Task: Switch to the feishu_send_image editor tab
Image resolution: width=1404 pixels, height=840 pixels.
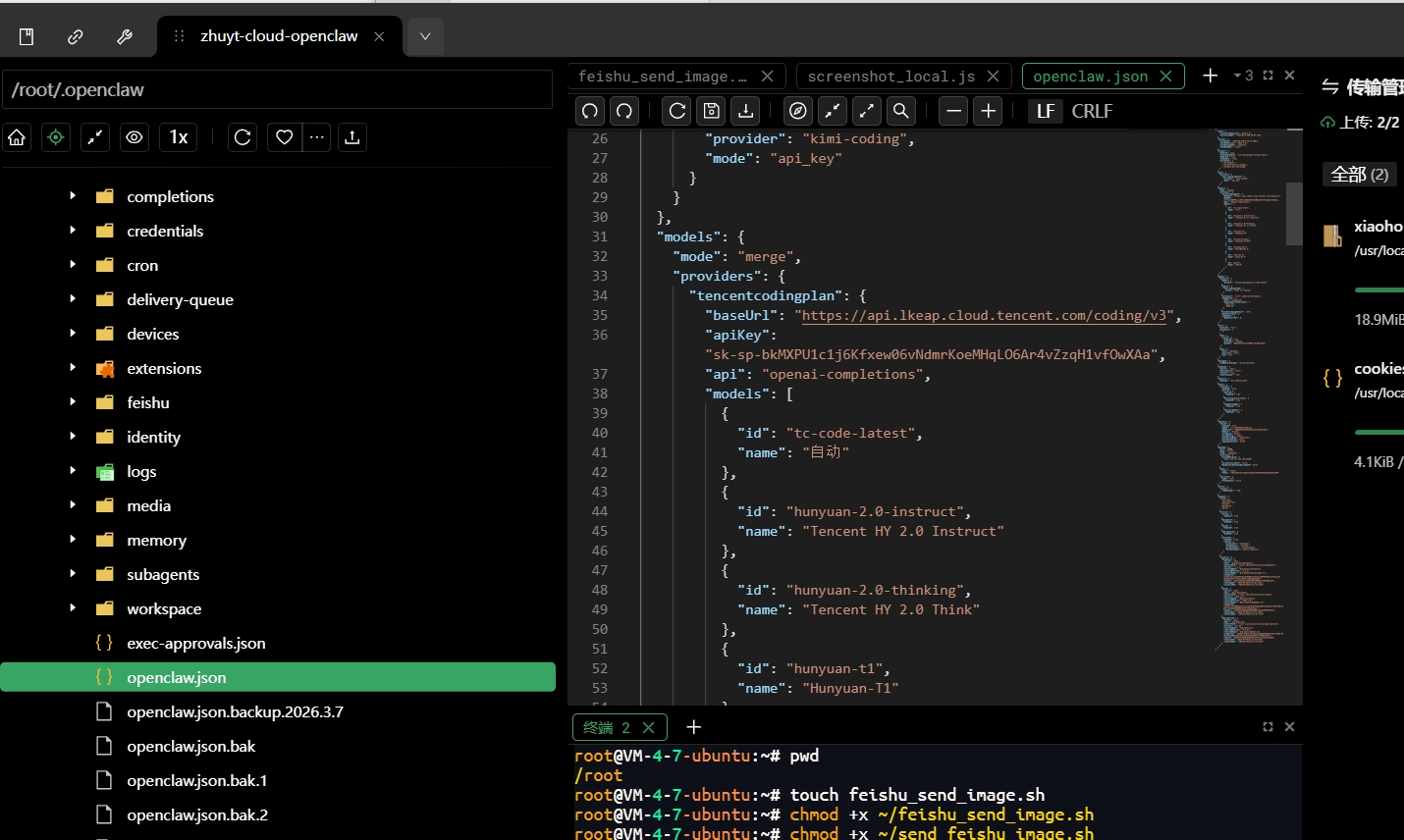Action: click(x=663, y=77)
